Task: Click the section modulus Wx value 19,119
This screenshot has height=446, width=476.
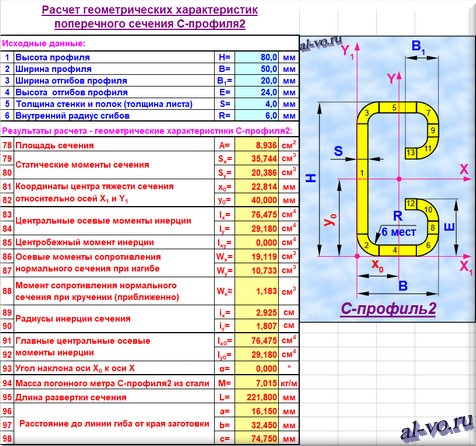Action: pos(256,256)
